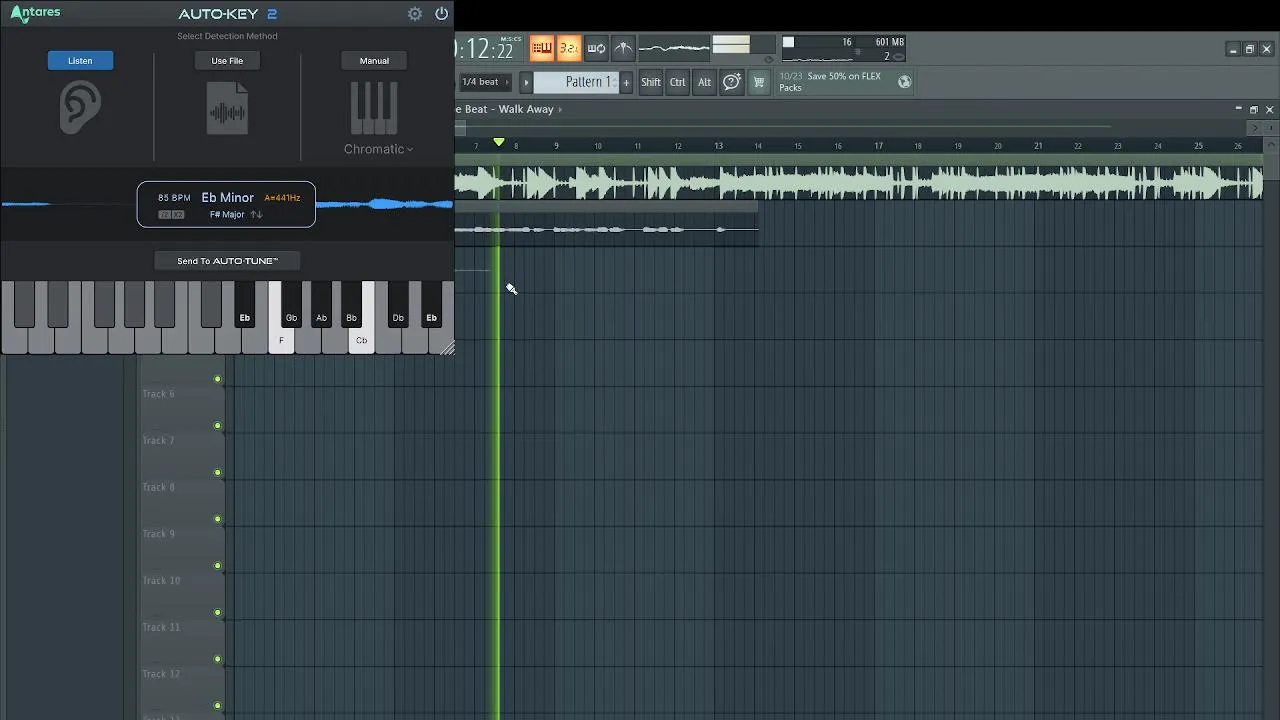This screenshot has height=720, width=1280.
Task: Select the Use File detection method
Action: tap(227, 61)
